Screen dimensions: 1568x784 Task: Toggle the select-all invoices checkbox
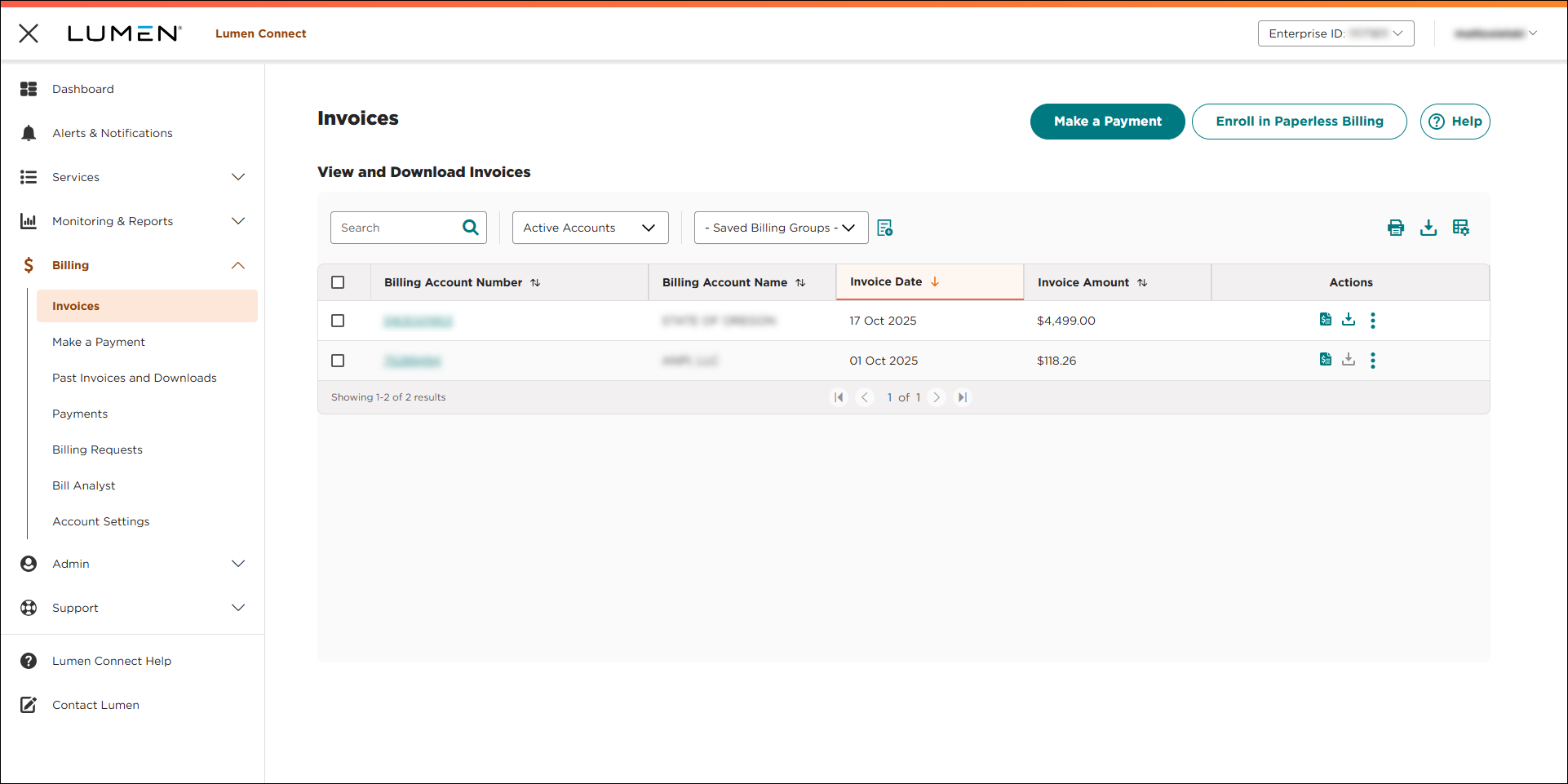[x=338, y=282]
